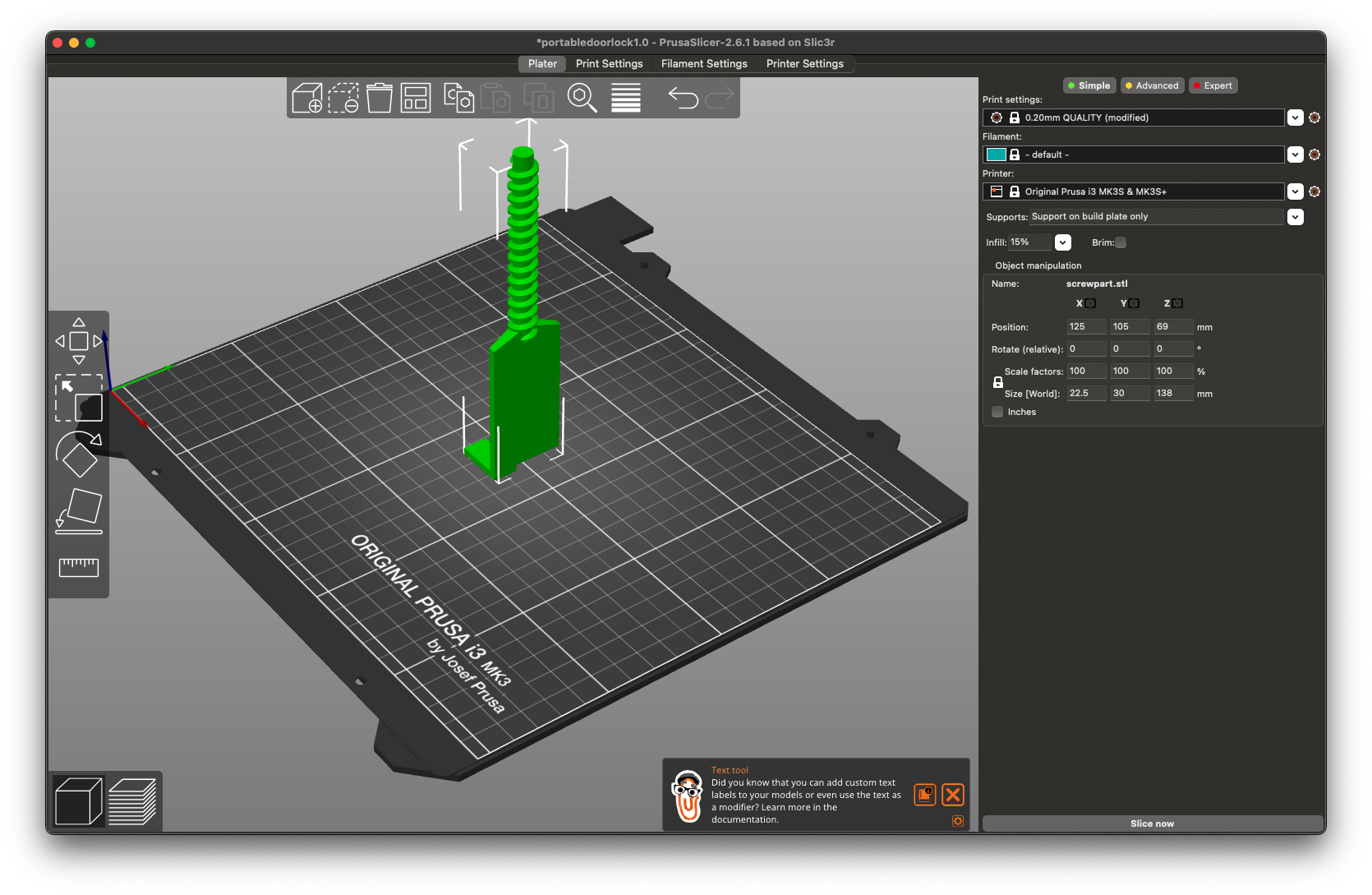Click the X position field
Viewport: 1372px width, 895px height.
click(x=1086, y=326)
